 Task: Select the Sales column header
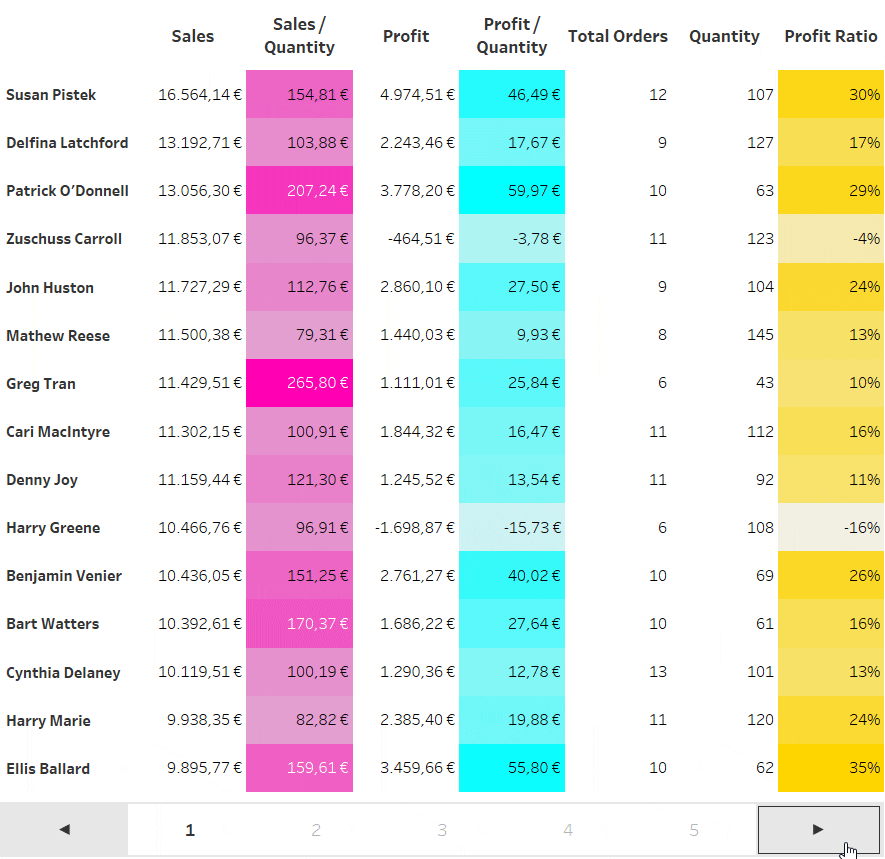pos(192,36)
